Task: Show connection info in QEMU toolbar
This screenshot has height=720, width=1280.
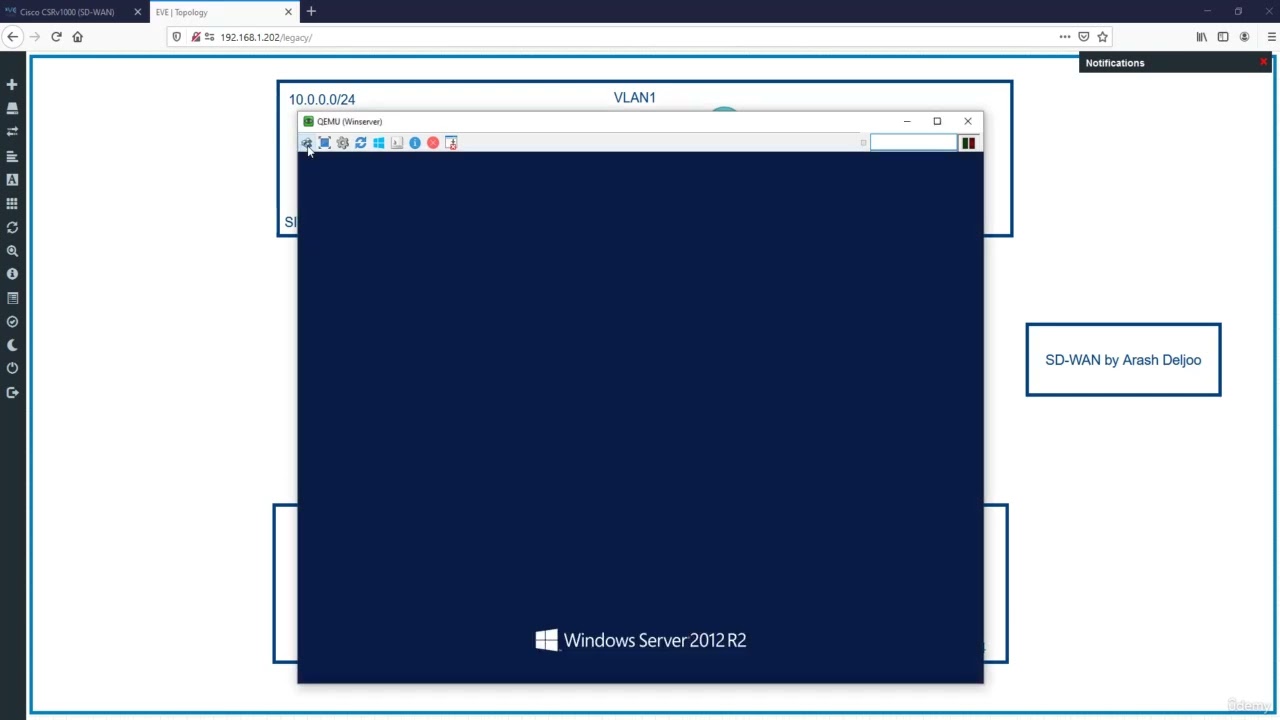Action: (415, 143)
